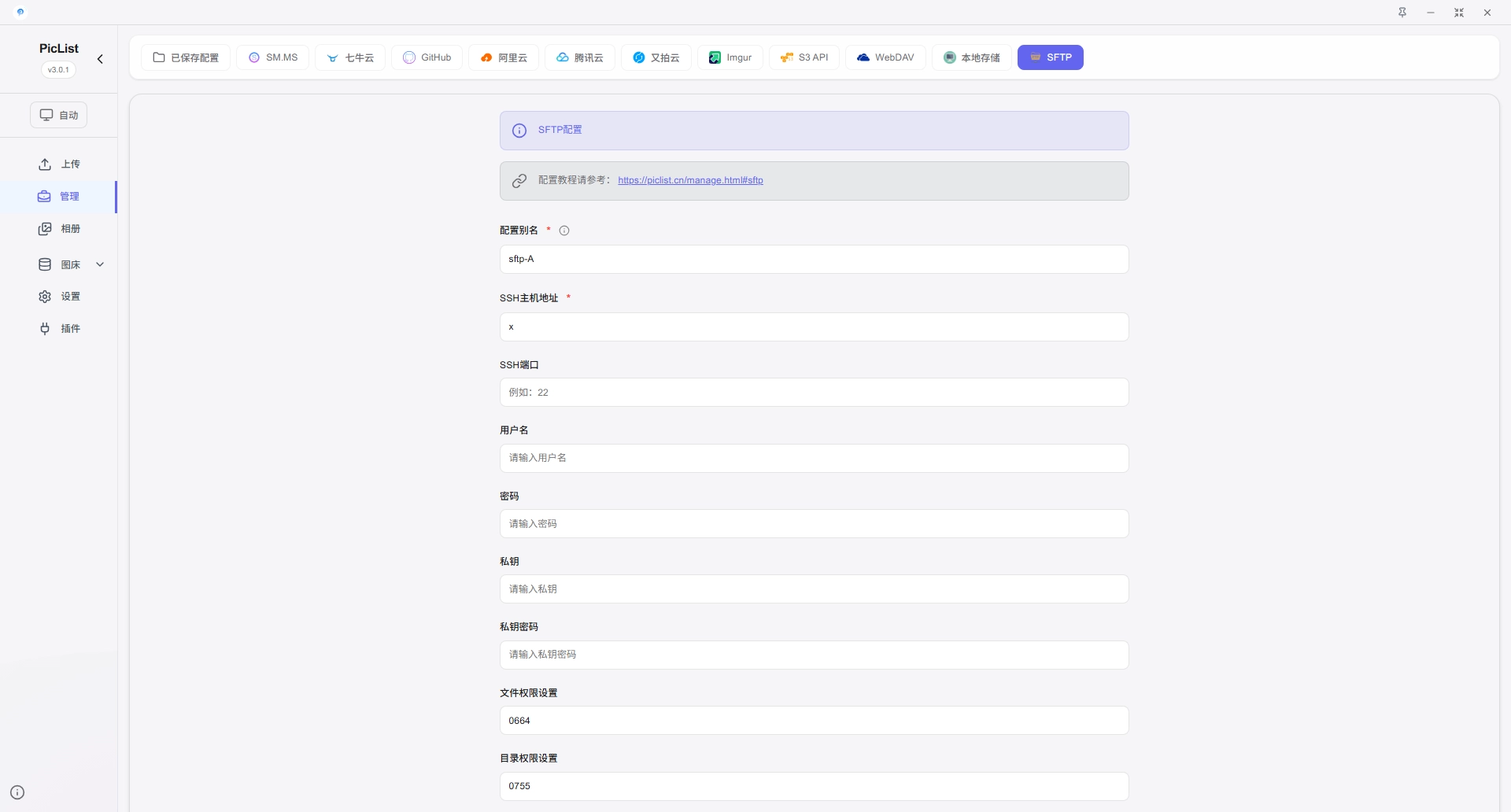Click the album icon beside 相册
The image size is (1511, 812).
point(45,229)
